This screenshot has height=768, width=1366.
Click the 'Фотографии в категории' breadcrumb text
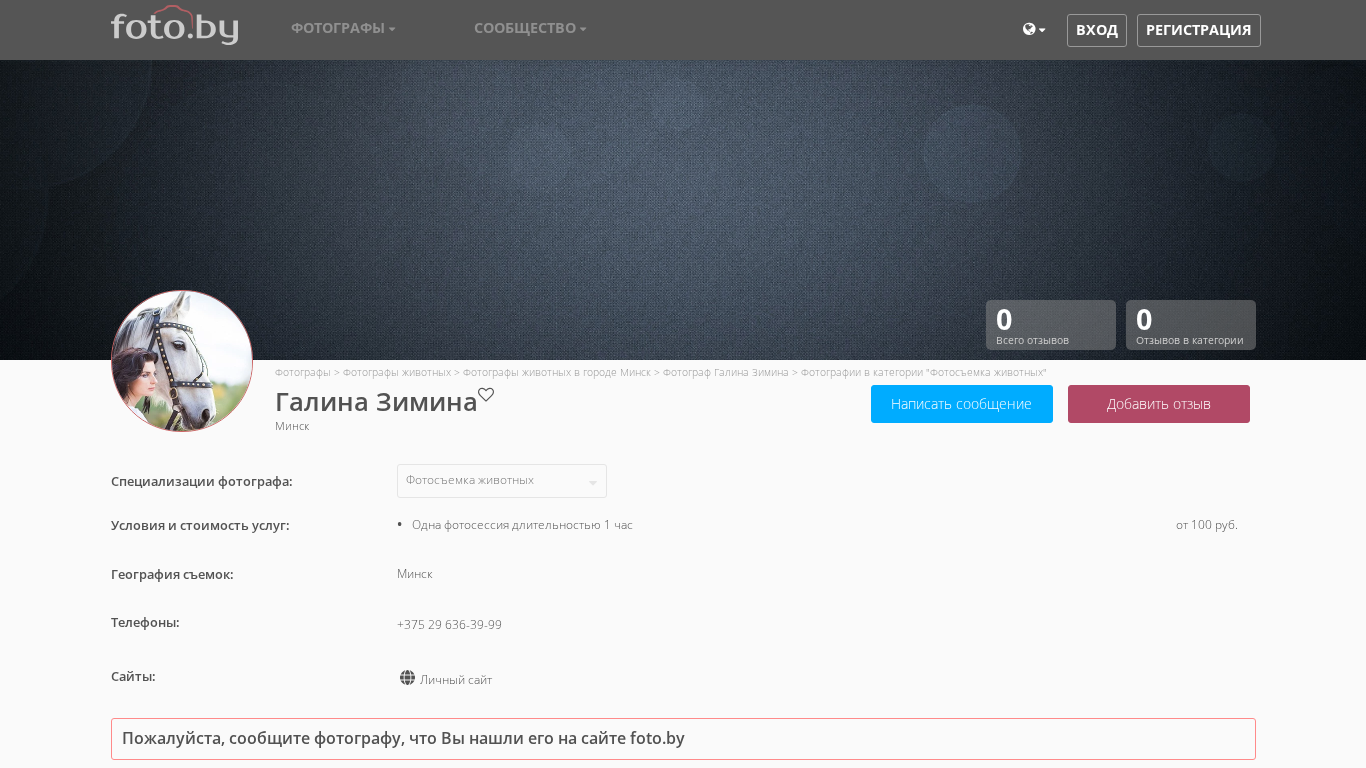coord(923,372)
